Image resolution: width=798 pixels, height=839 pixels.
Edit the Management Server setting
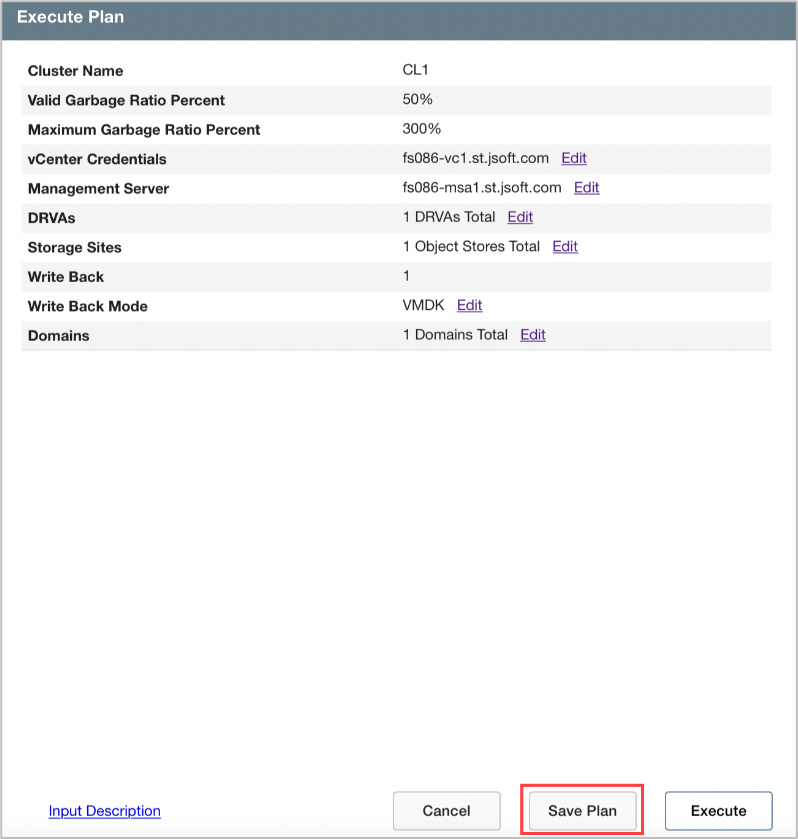tap(586, 187)
